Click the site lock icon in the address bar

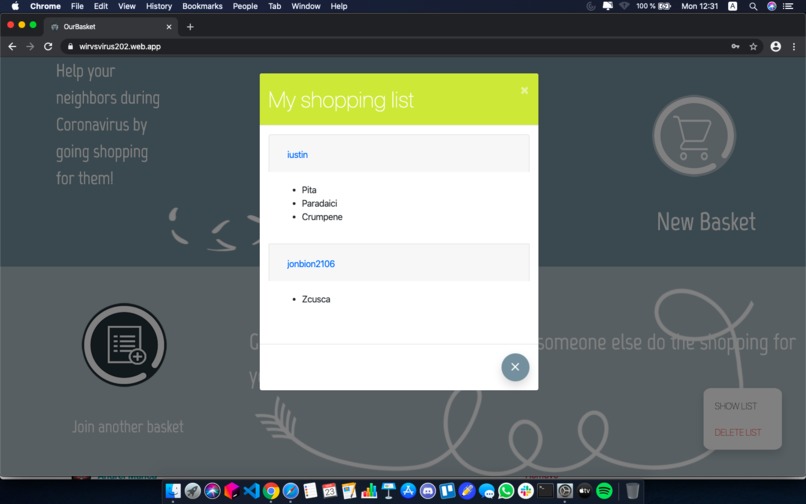pyautogui.click(x=70, y=46)
